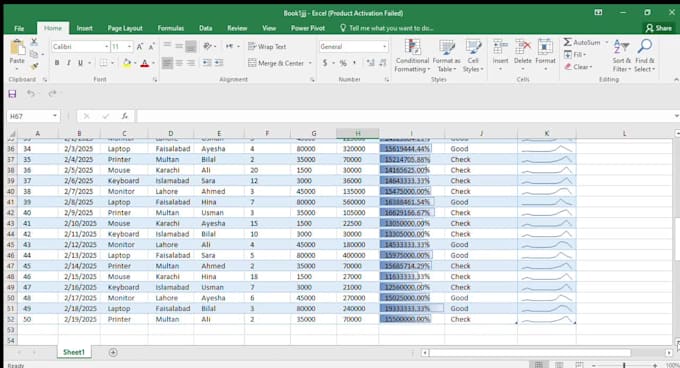
Task: Open the font size 11 dropdown
Action: tap(129, 46)
